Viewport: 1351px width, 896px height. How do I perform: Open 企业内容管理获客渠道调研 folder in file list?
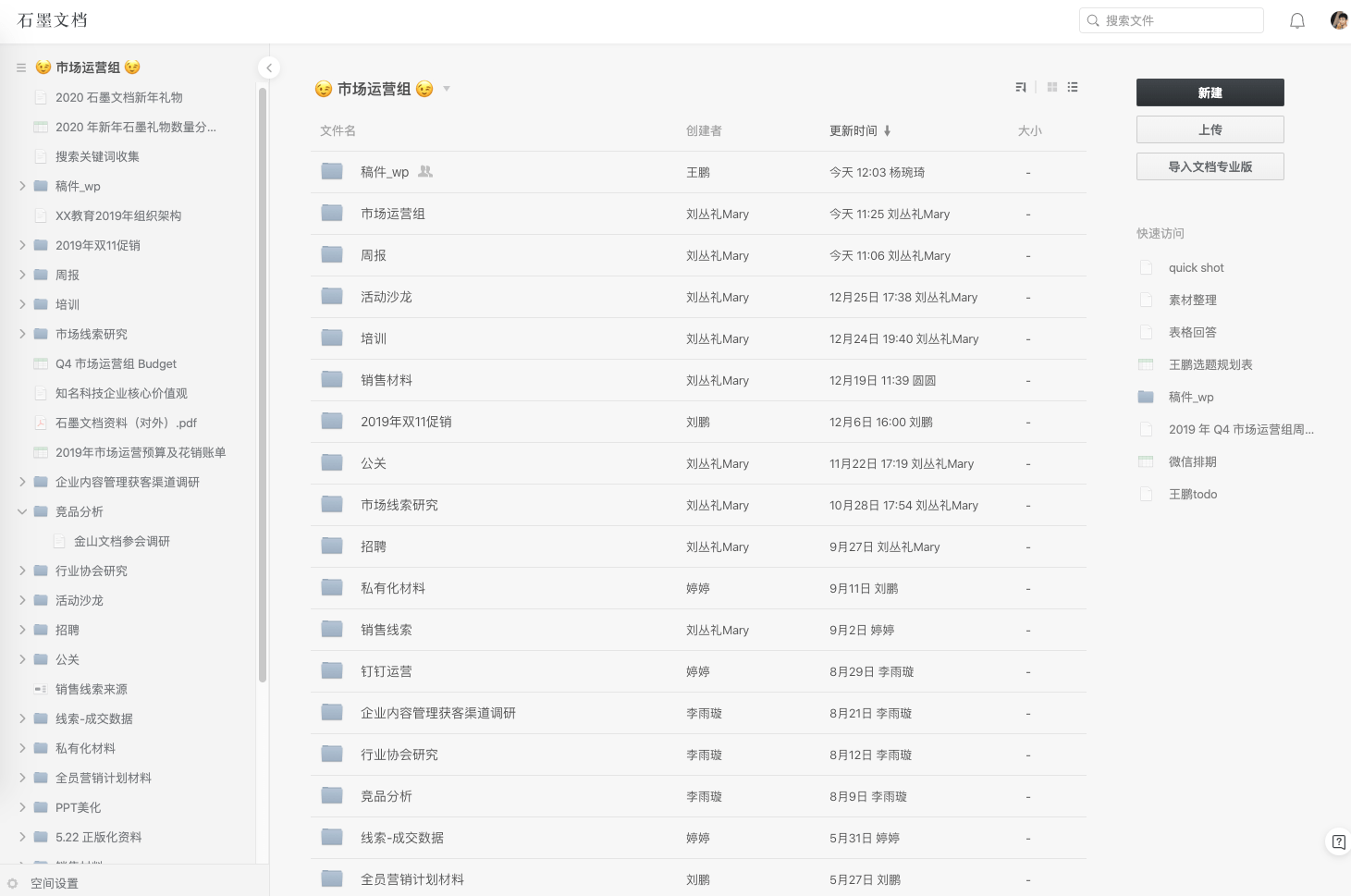coord(438,713)
